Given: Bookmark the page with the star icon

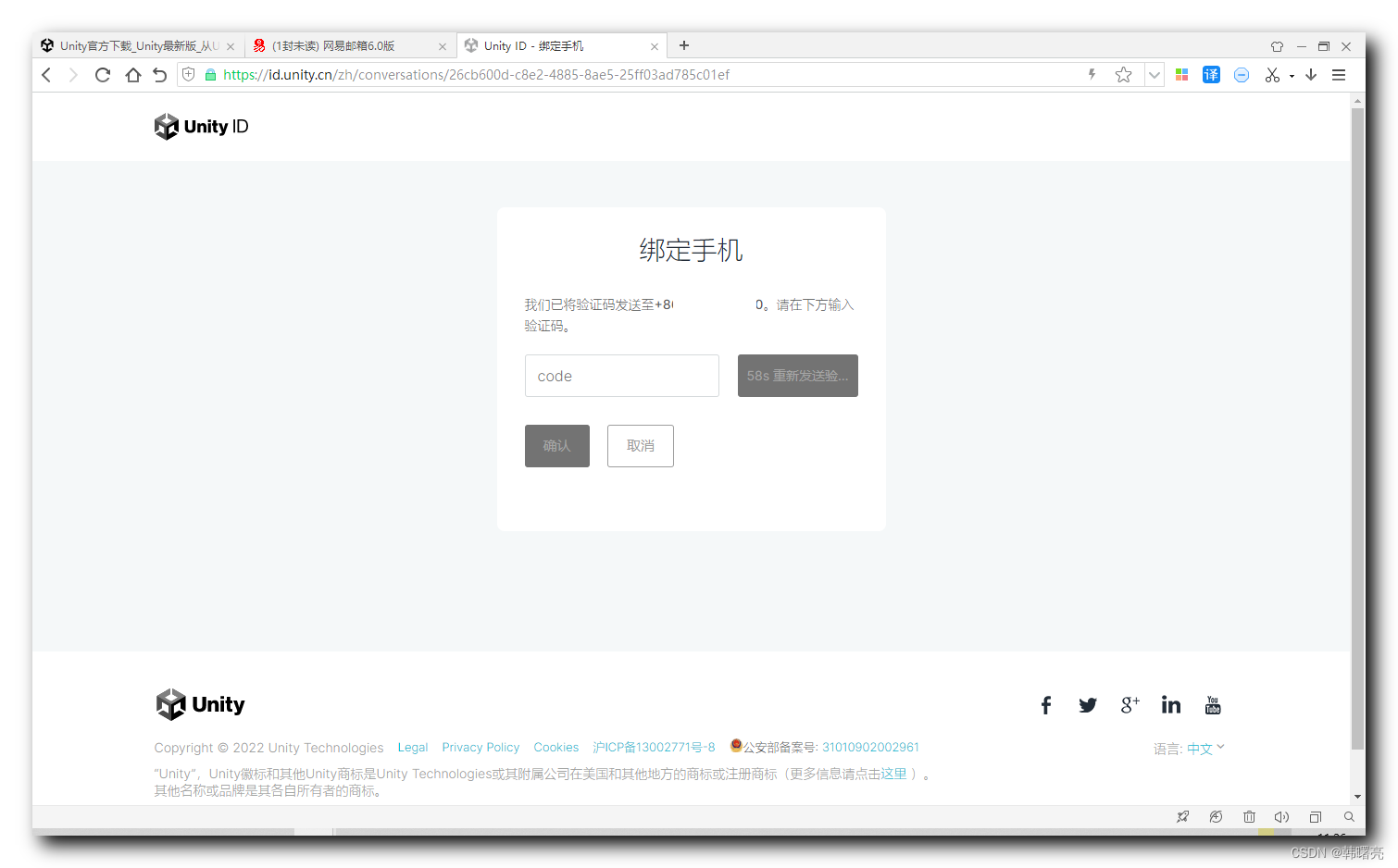Looking at the screenshot, I should 1123,75.
